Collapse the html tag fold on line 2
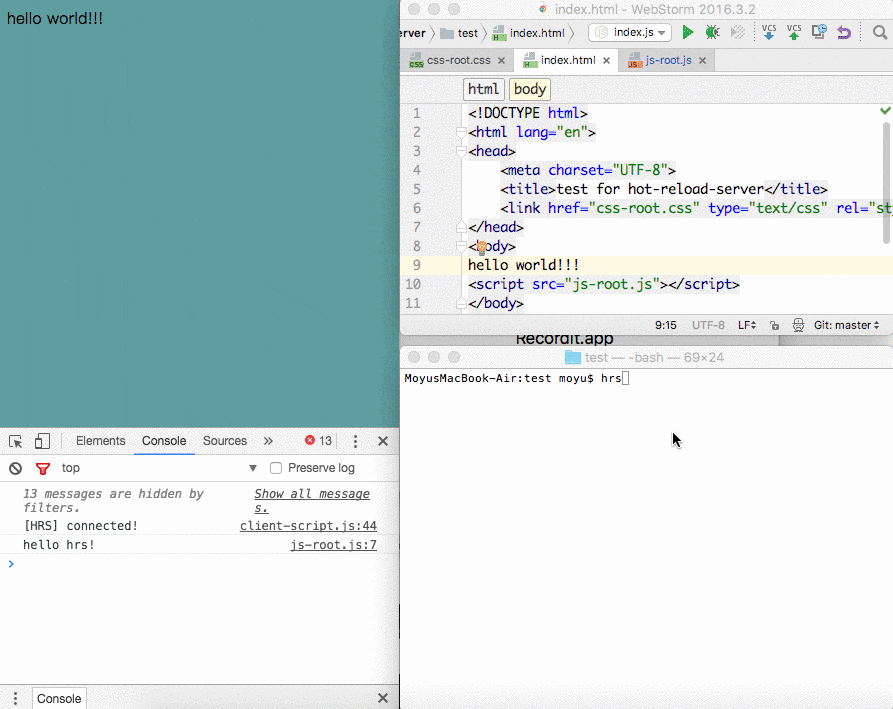893x709 pixels. pyautogui.click(x=461, y=133)
